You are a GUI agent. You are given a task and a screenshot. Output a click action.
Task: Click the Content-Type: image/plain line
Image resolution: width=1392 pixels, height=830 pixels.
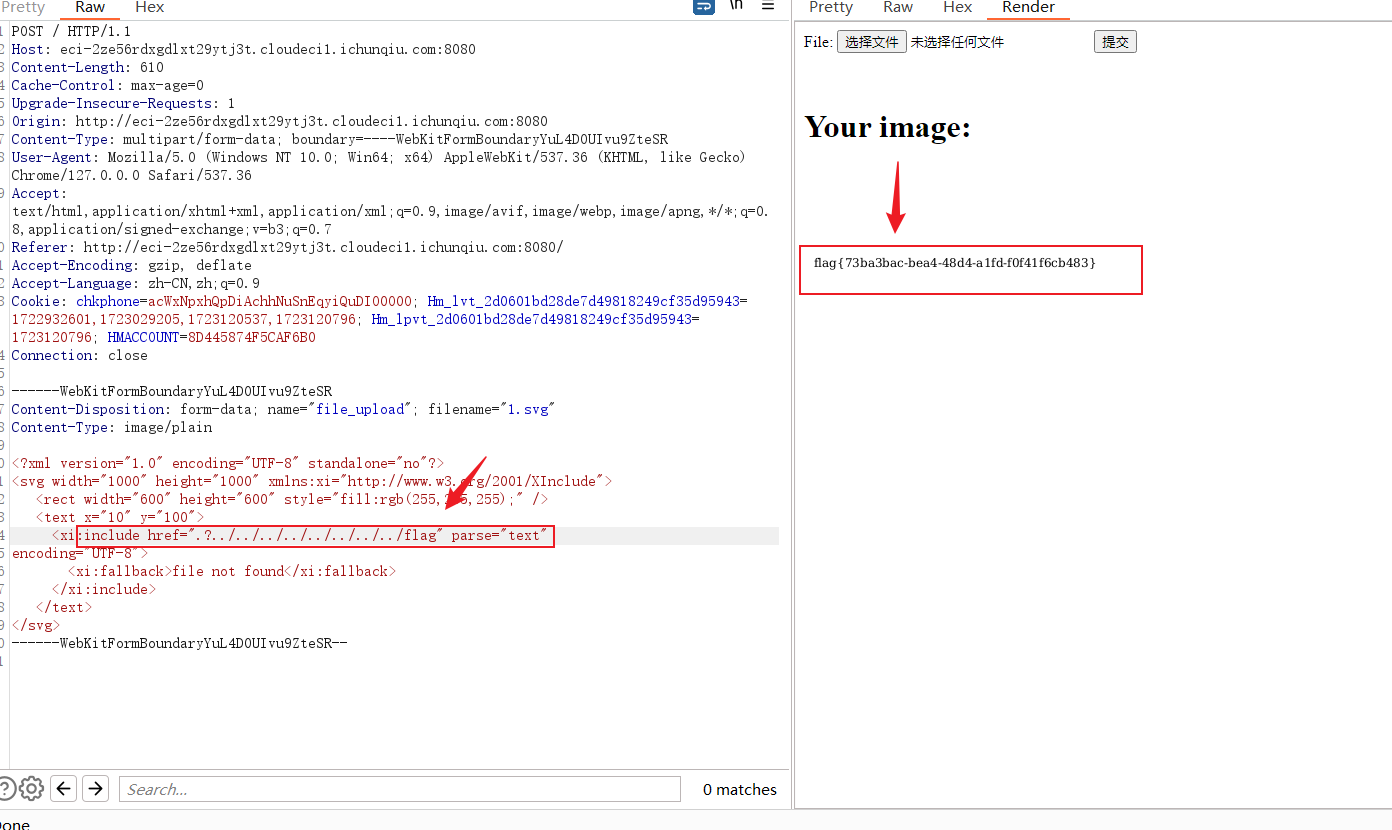coord(112,427)
